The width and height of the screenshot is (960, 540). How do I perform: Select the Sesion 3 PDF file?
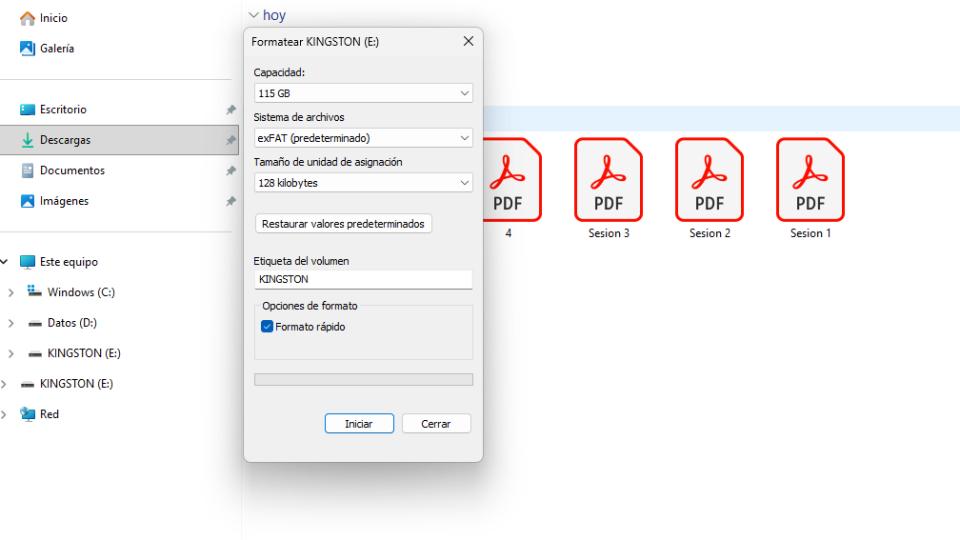(x=608, y=188)
